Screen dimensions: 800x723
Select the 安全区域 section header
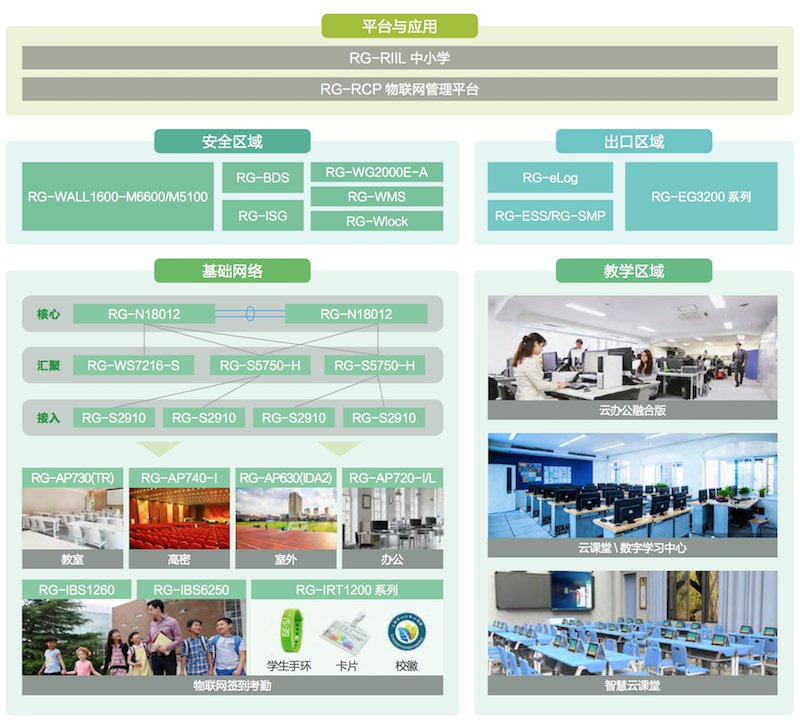[x=232, y=141]
